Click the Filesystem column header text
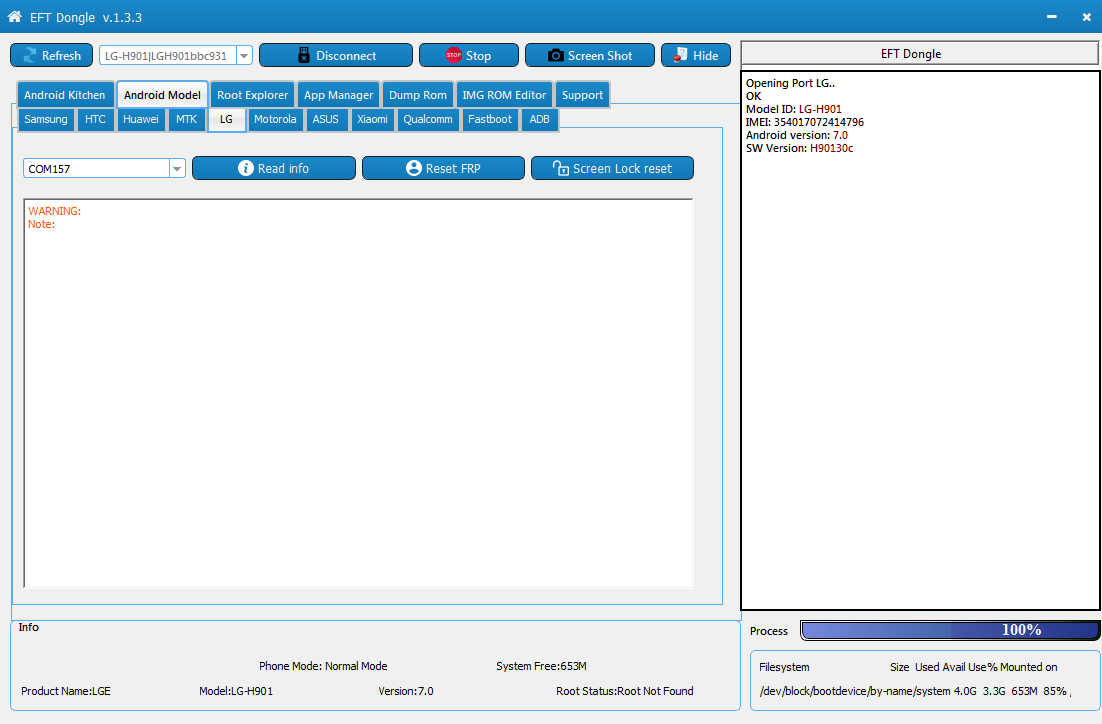 784,667
